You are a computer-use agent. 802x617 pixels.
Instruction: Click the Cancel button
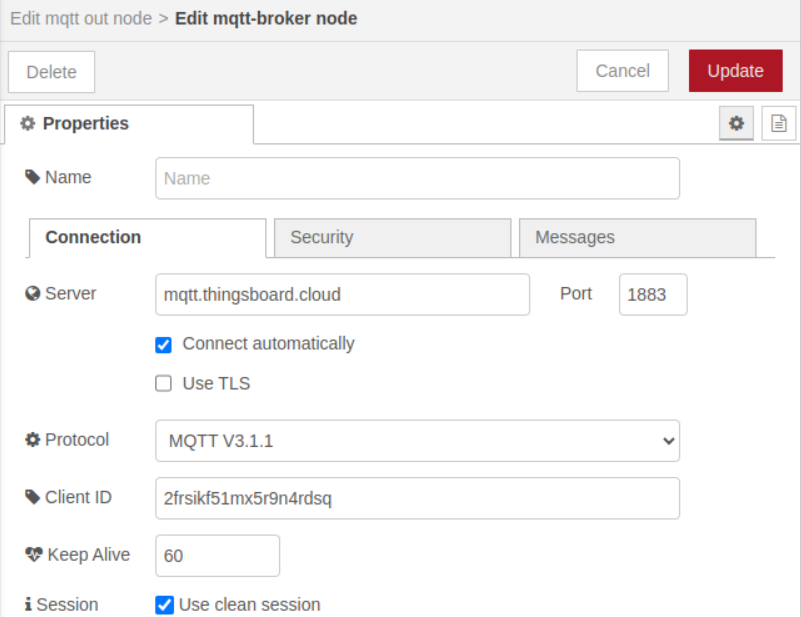tap(622, 71)
